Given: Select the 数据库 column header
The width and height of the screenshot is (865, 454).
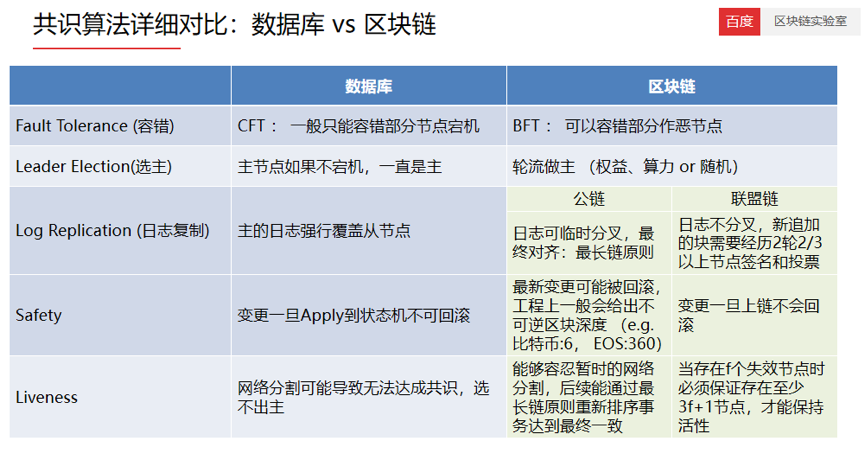Looking at the screenshot, I should click(369, 86).
